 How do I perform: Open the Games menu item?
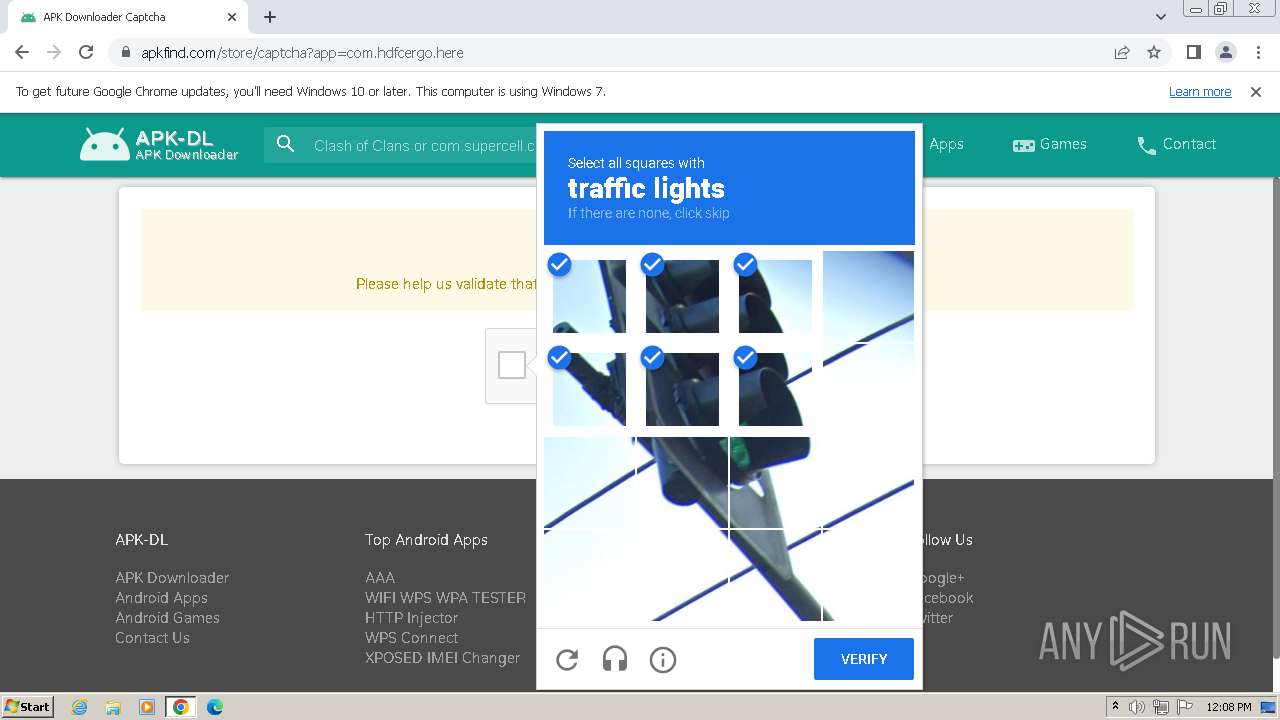(1050, 144)
